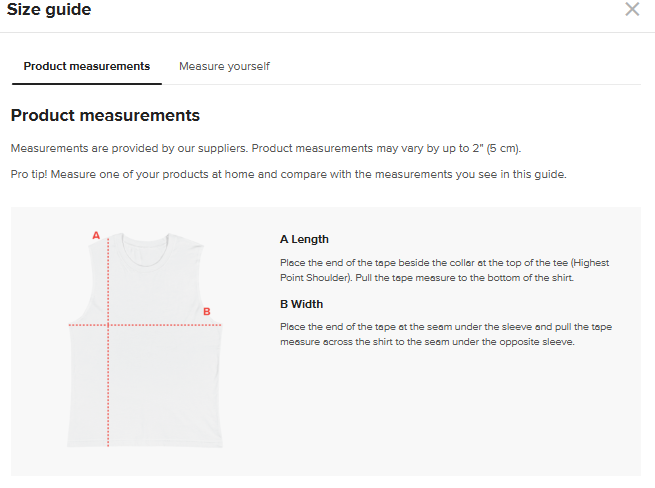Click the bottom hem of the shirt image
The image size is (655, 488).
(146, 443)
